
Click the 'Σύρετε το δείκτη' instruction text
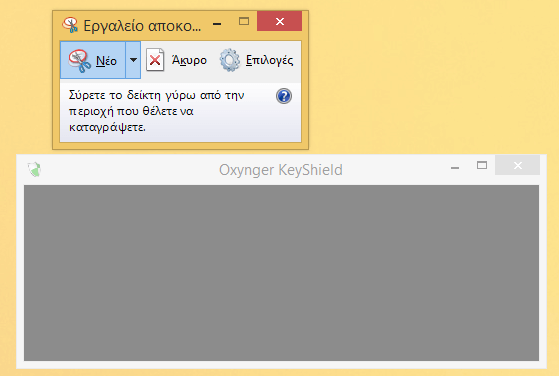[157, 111]
